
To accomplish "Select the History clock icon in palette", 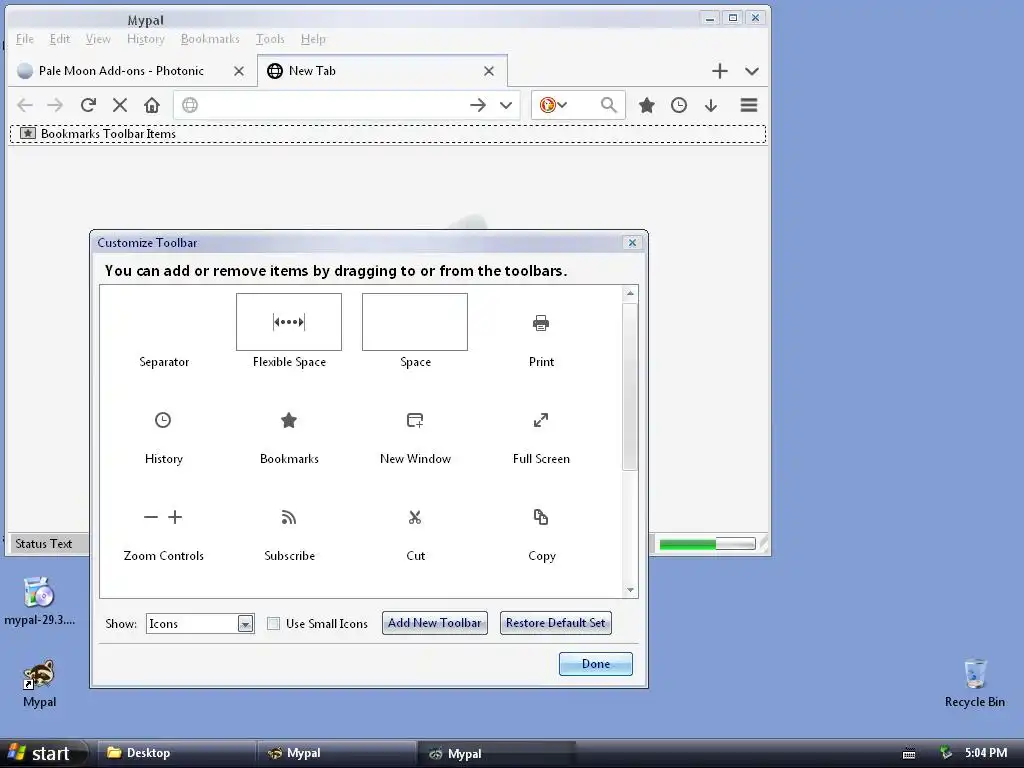I will (x=163, y=420).
